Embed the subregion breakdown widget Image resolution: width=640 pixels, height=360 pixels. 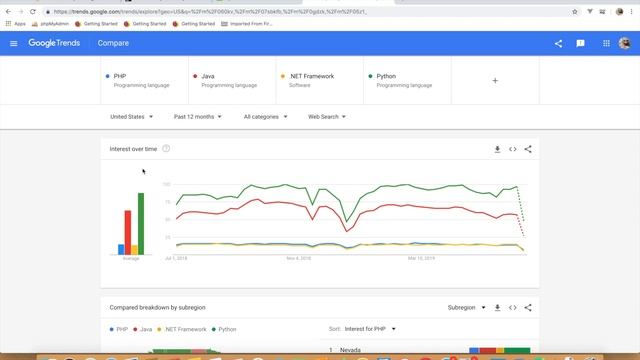pyautogui.click(x=513, y=307)
